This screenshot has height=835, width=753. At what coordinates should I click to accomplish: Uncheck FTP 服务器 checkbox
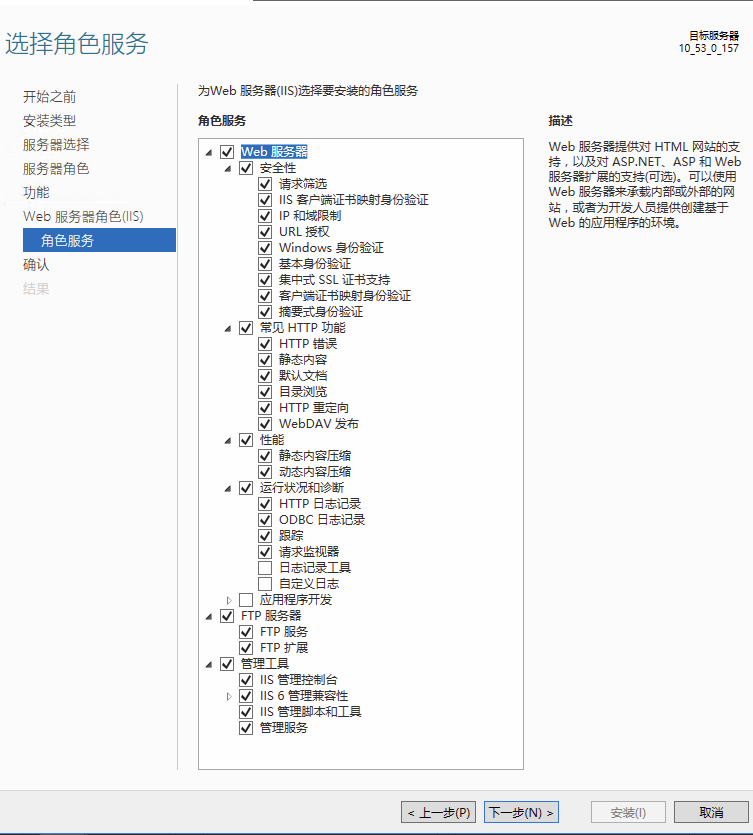pos(227,616)
